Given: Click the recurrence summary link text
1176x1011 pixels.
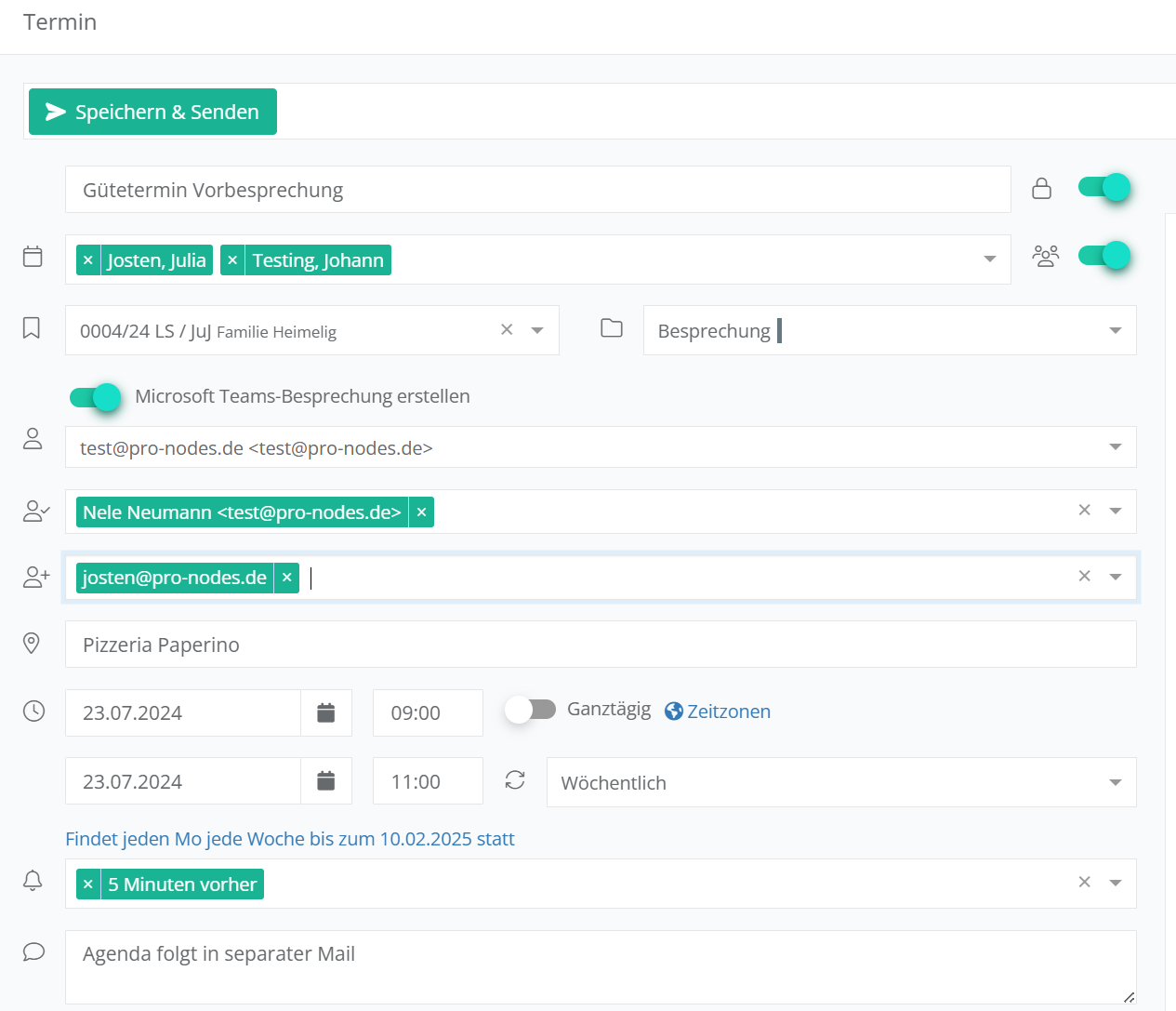Looking at the screenshot, I should 289,839.
